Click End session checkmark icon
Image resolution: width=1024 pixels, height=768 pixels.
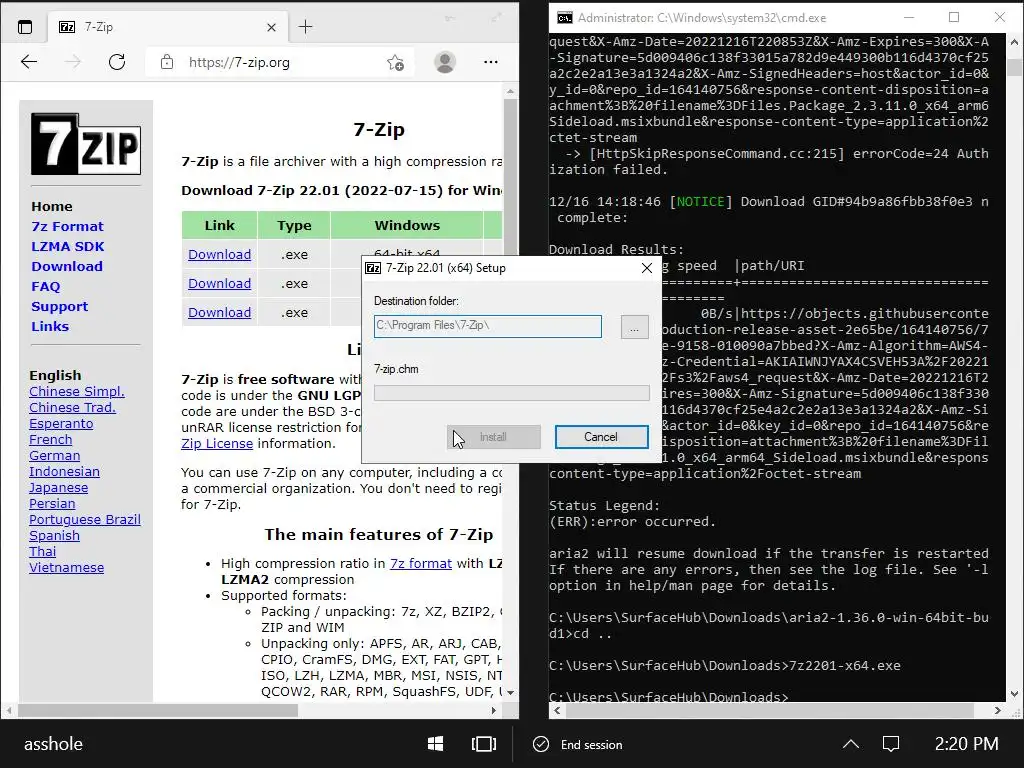(x=541, y=744)
